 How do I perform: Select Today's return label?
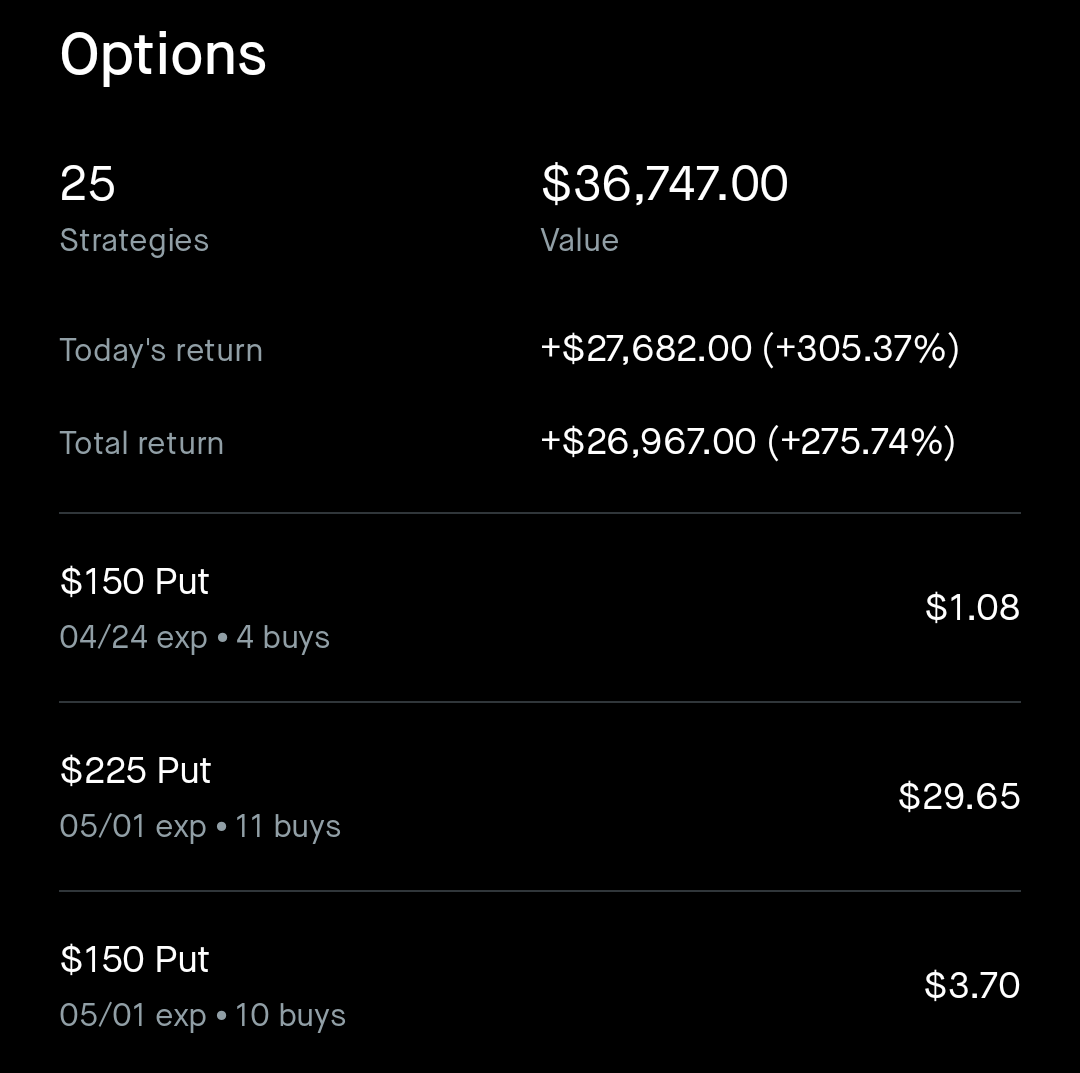(x=161, y=351)
